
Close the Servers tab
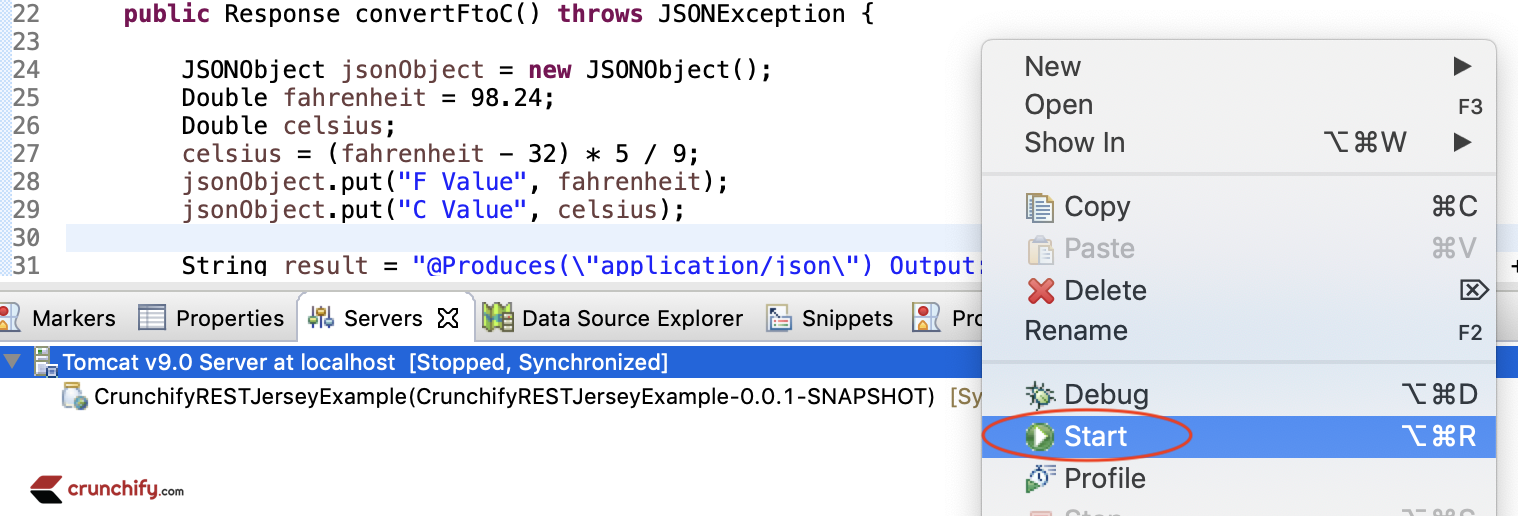pos(449,318)
